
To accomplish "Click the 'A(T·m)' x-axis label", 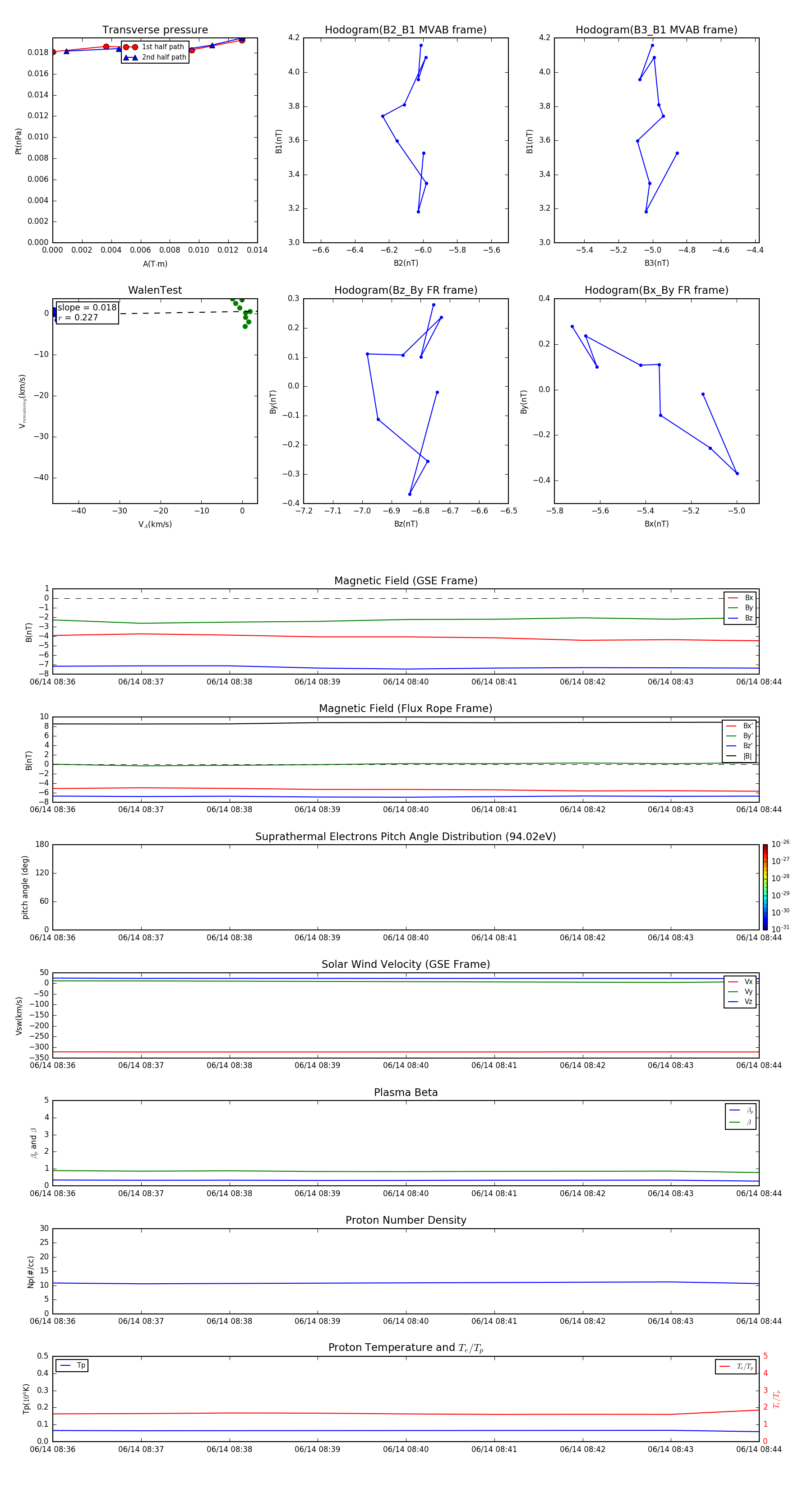I will point(155,264).
